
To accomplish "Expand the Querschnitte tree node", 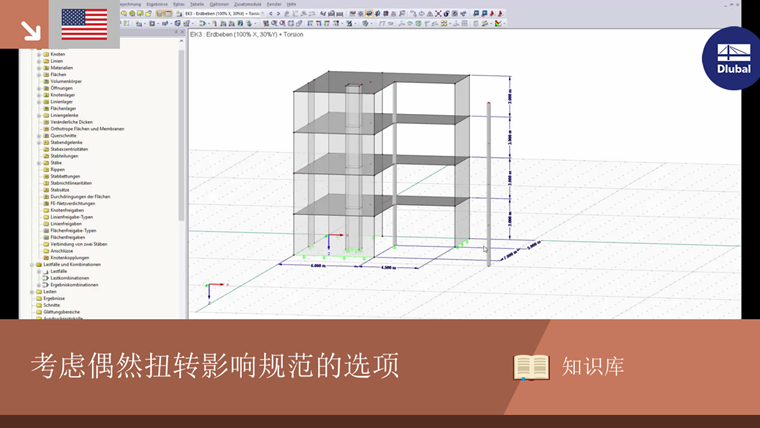I will click(39, 136).
